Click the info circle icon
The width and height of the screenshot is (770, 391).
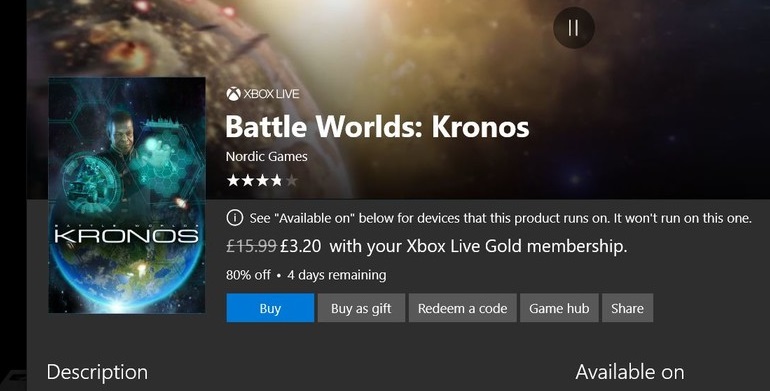tap(234, 218)
